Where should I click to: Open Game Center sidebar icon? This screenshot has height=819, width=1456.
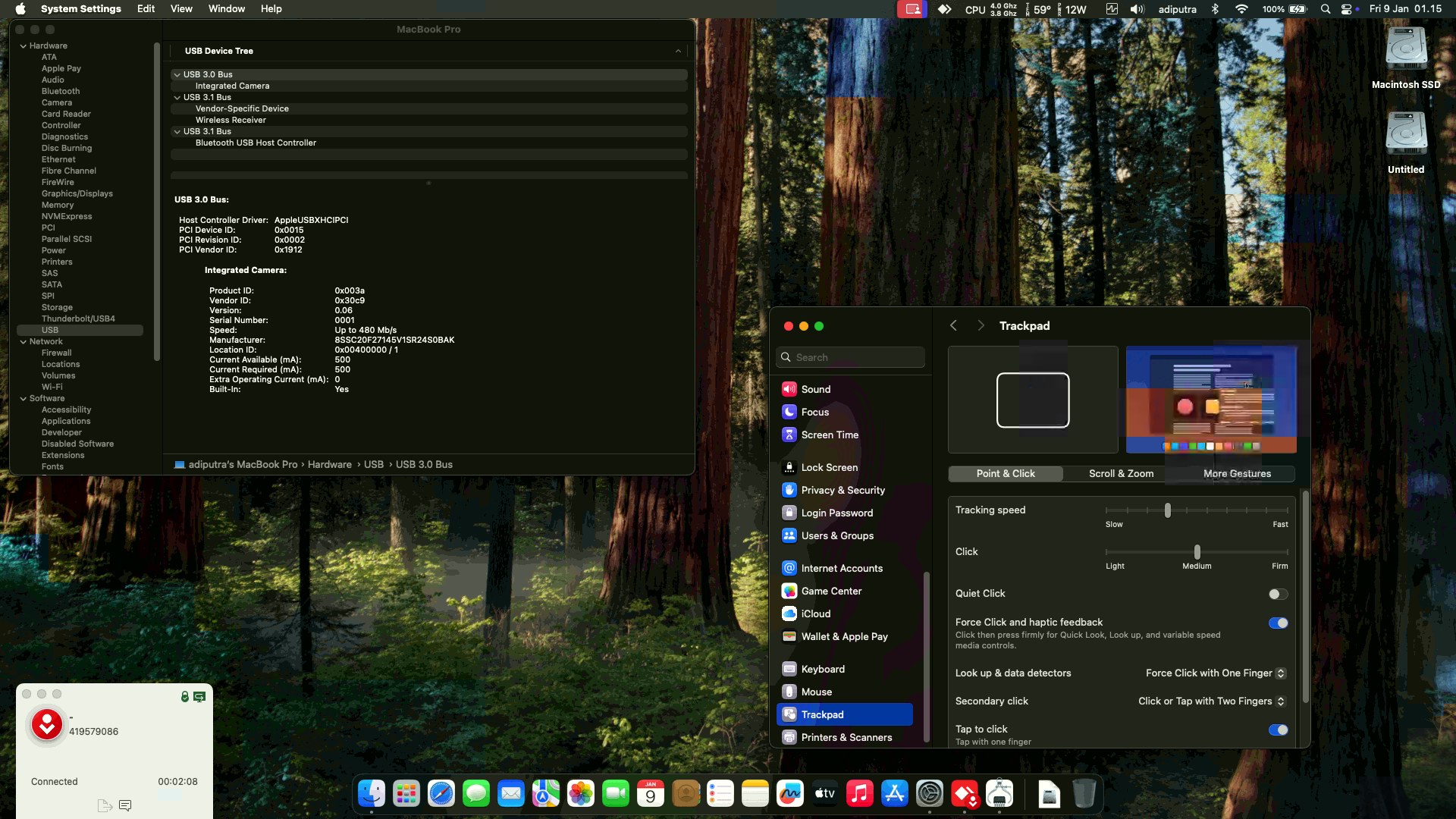(x=789, y=591)
